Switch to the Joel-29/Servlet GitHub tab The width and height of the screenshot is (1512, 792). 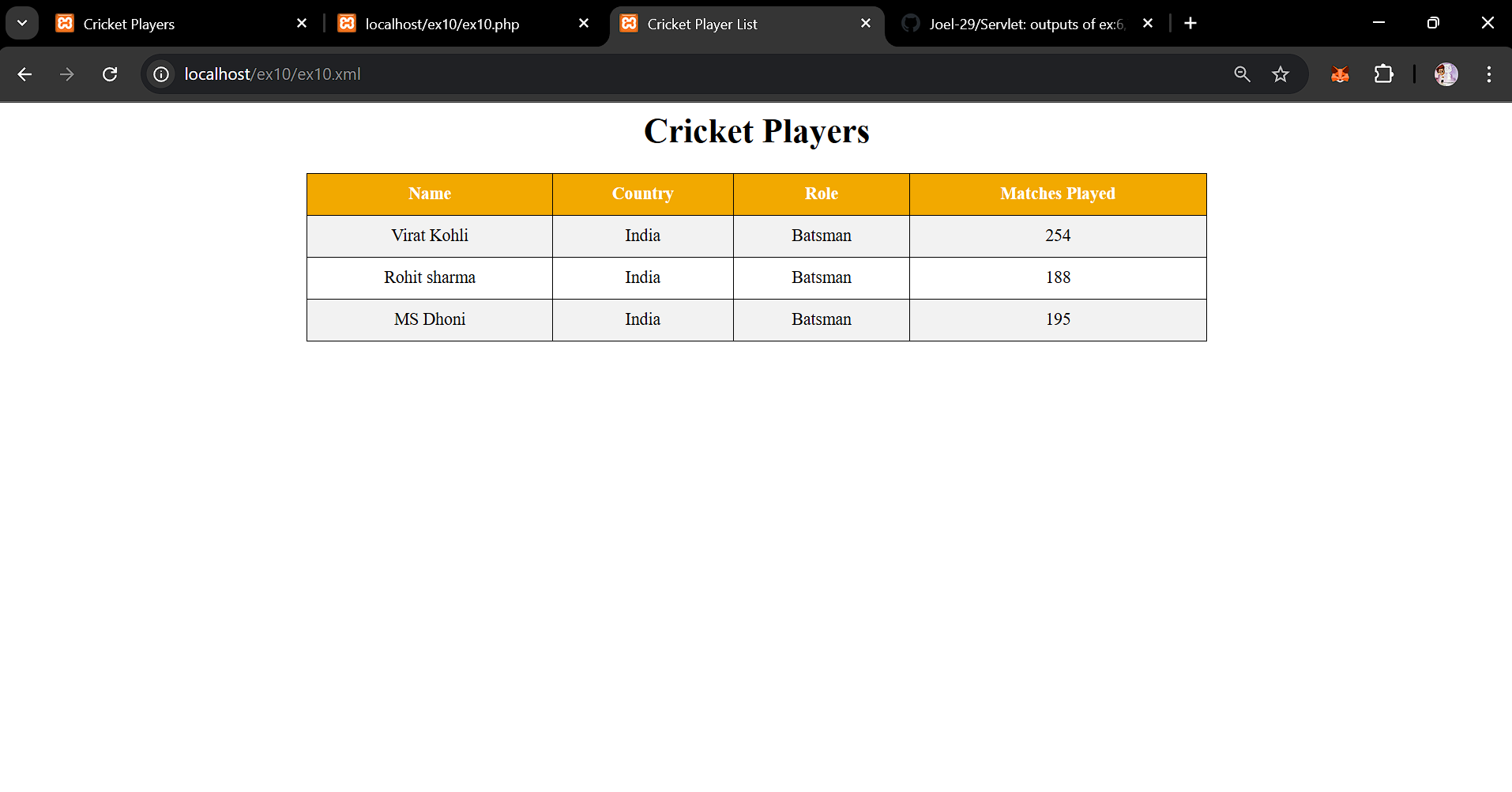1019,24
